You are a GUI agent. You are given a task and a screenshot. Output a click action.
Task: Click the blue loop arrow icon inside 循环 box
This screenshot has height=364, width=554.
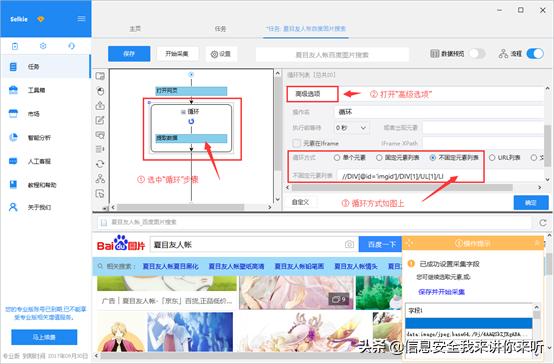click(x=191, y=121)
